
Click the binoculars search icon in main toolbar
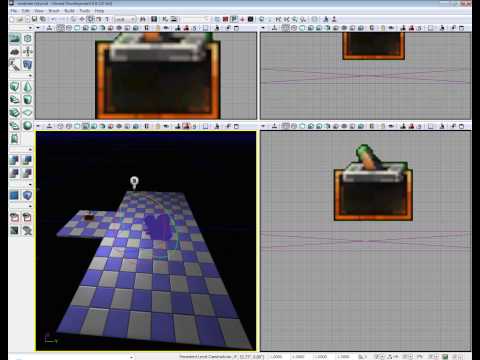pyautogui.click(x=143, y=19)
